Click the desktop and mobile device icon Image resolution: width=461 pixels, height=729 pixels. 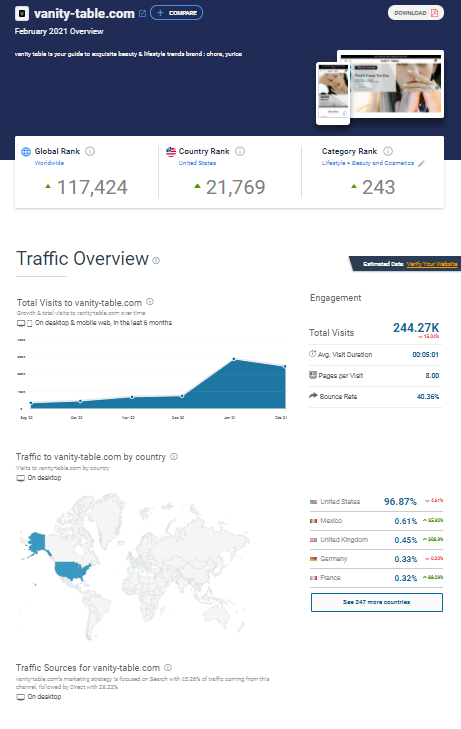coord(25,323)
